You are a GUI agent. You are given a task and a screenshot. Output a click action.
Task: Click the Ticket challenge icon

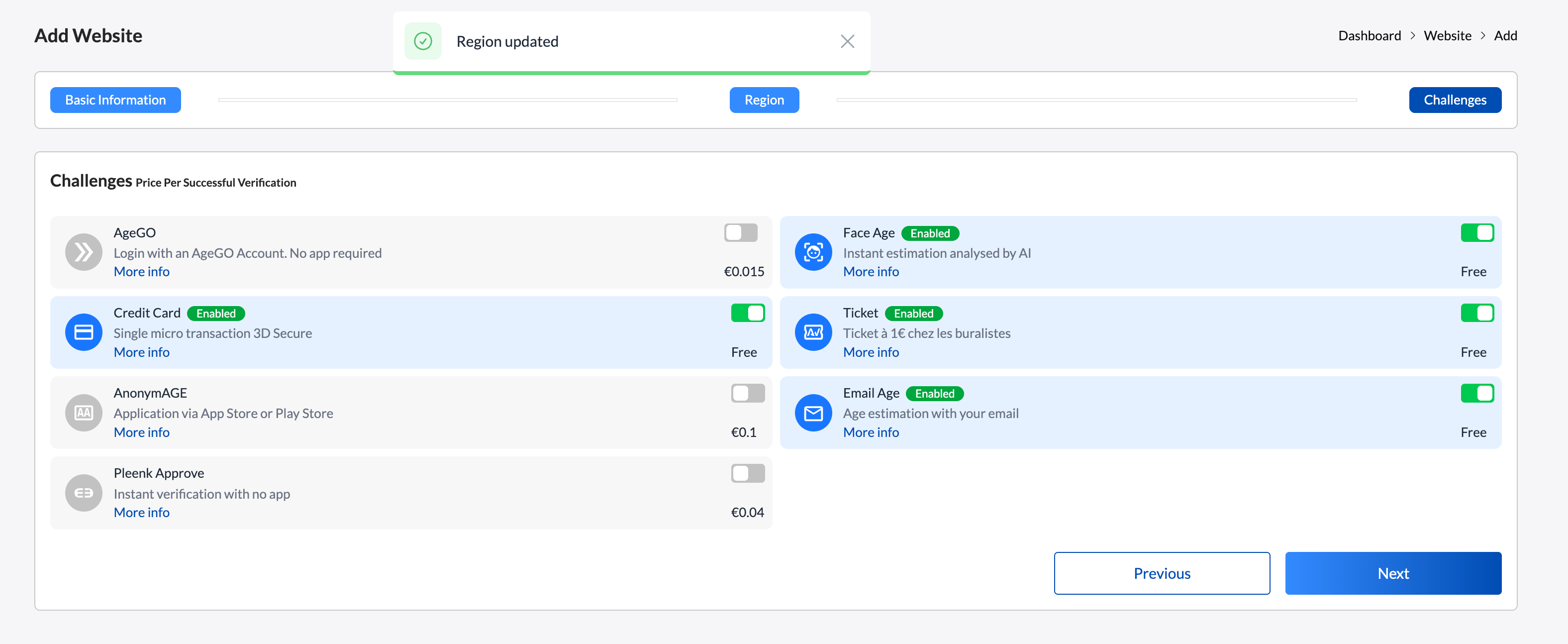click(813, 332)
